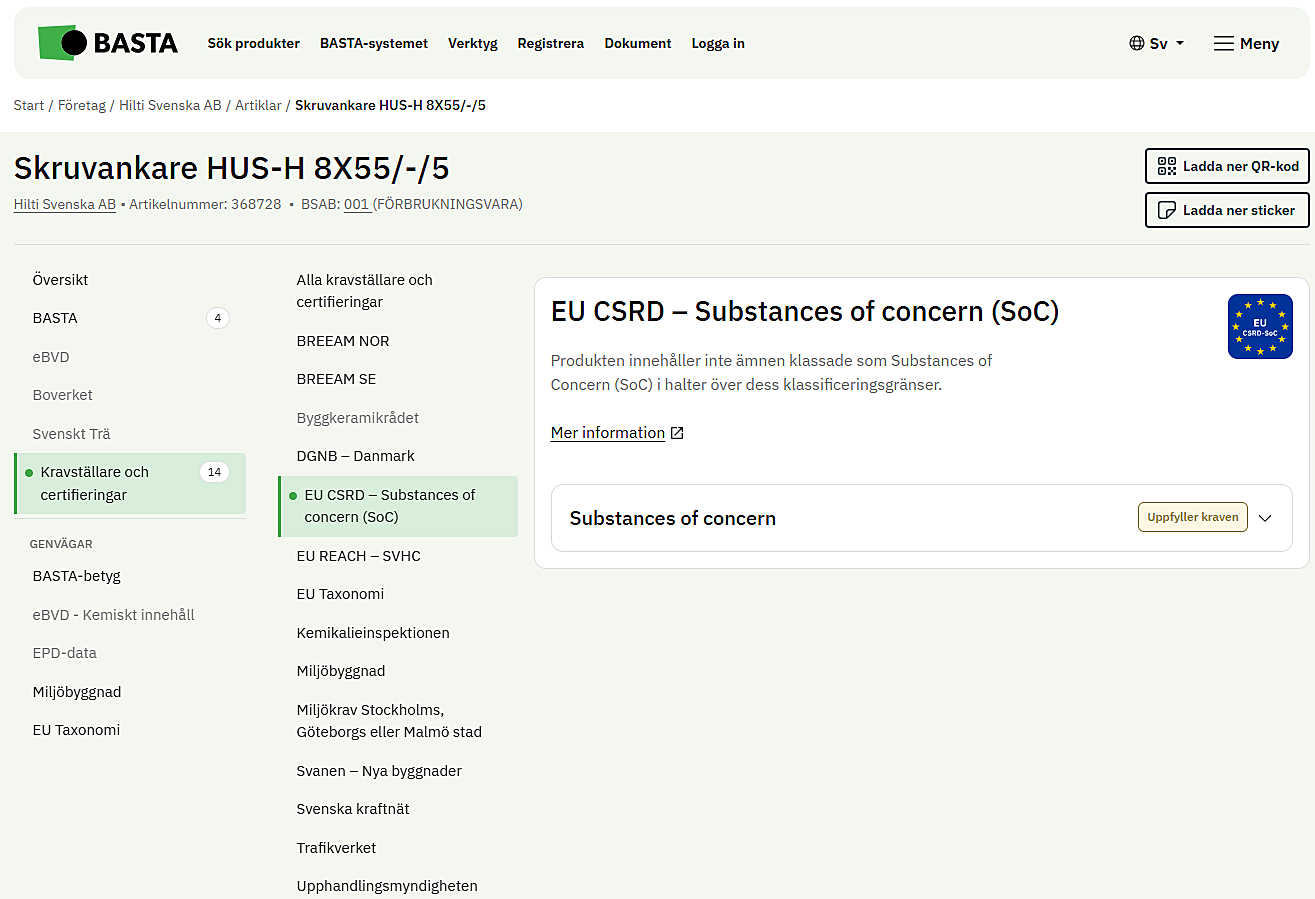Click the 14 count badge
The height and width of the screenshot is (899, 1315).
pyautogui.click(x=214, y=472)
